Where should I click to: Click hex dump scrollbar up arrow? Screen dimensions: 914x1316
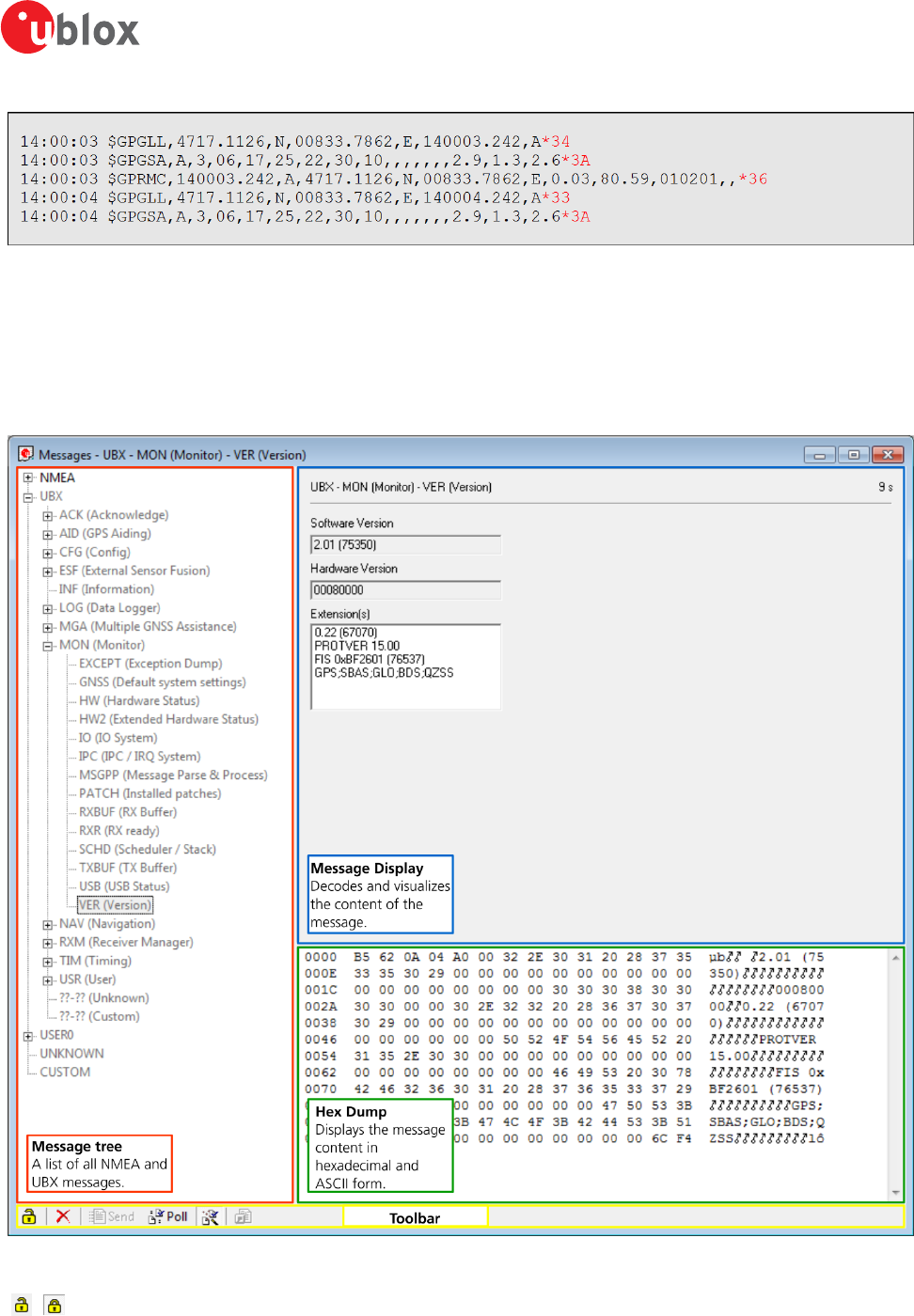point(895,958)
